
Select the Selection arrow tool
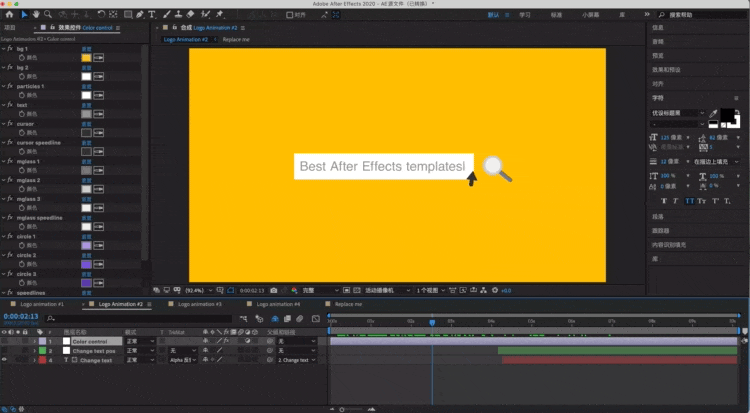24,14
